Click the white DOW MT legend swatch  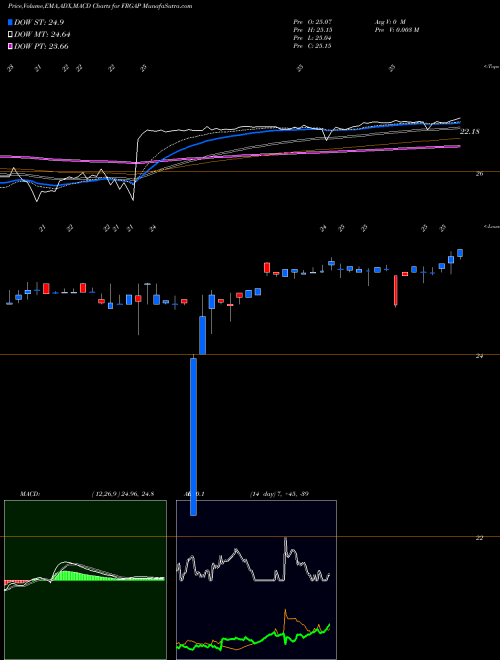(x=11, y=35)
